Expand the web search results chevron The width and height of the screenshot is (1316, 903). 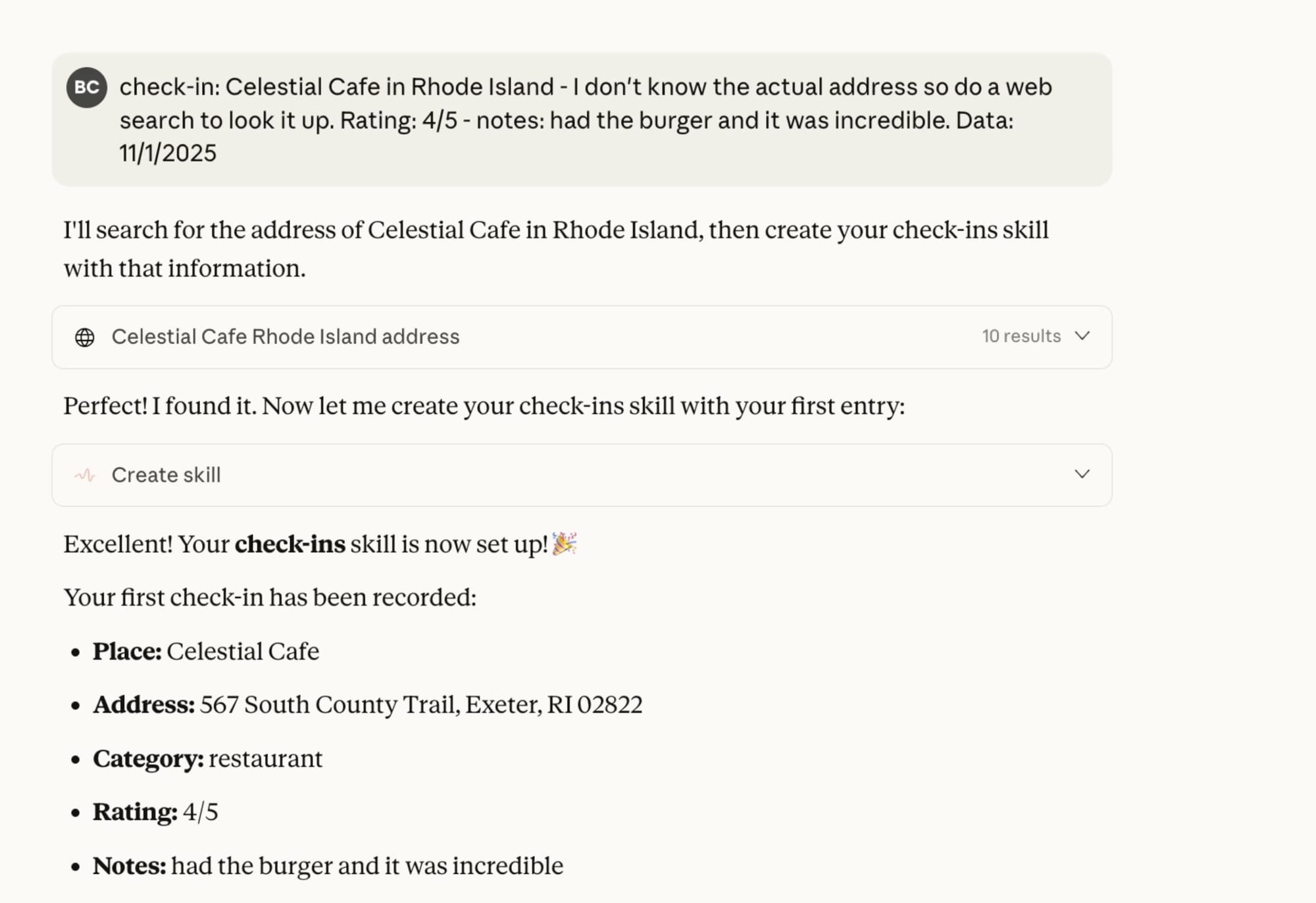coord(1082,336)
